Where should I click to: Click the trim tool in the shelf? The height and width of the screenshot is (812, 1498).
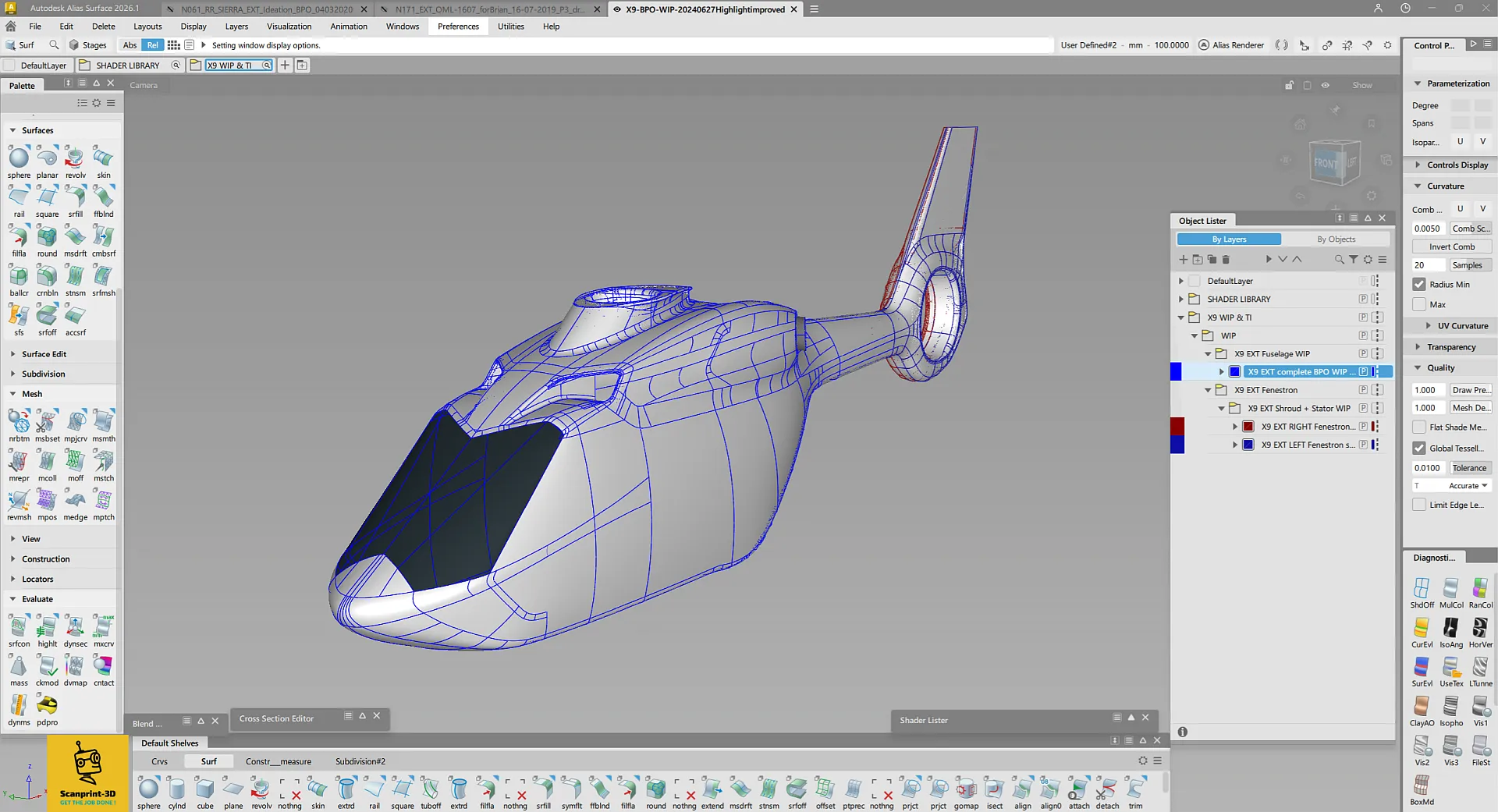point(1135,789)
